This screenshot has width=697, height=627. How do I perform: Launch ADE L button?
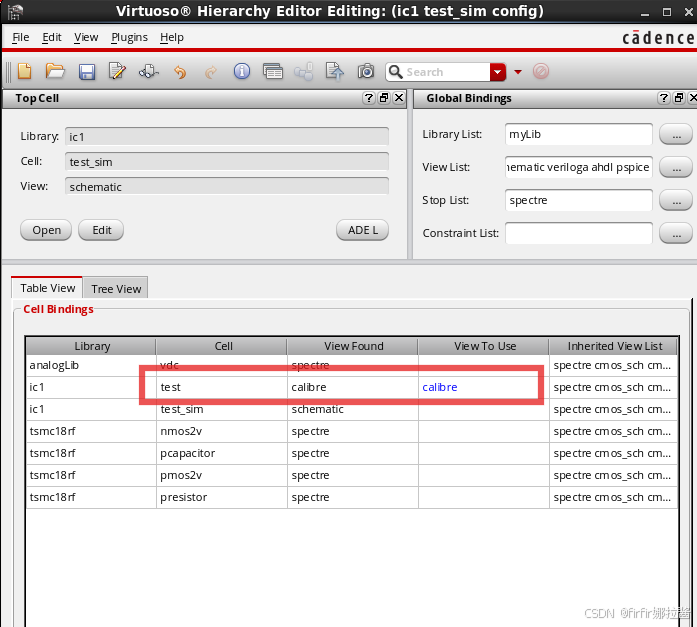pos(363,230)
